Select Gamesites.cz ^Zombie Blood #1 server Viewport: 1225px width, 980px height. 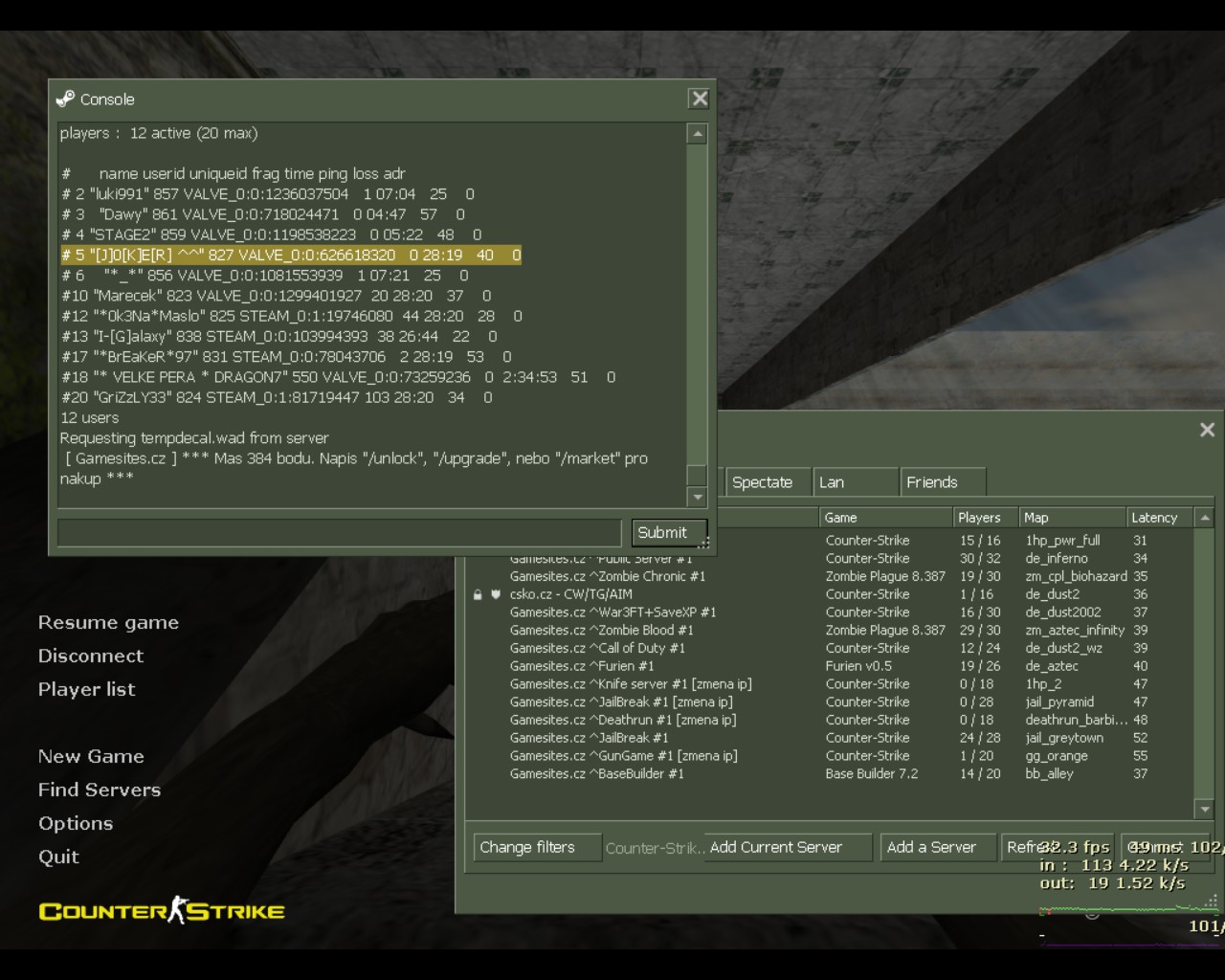829,630
